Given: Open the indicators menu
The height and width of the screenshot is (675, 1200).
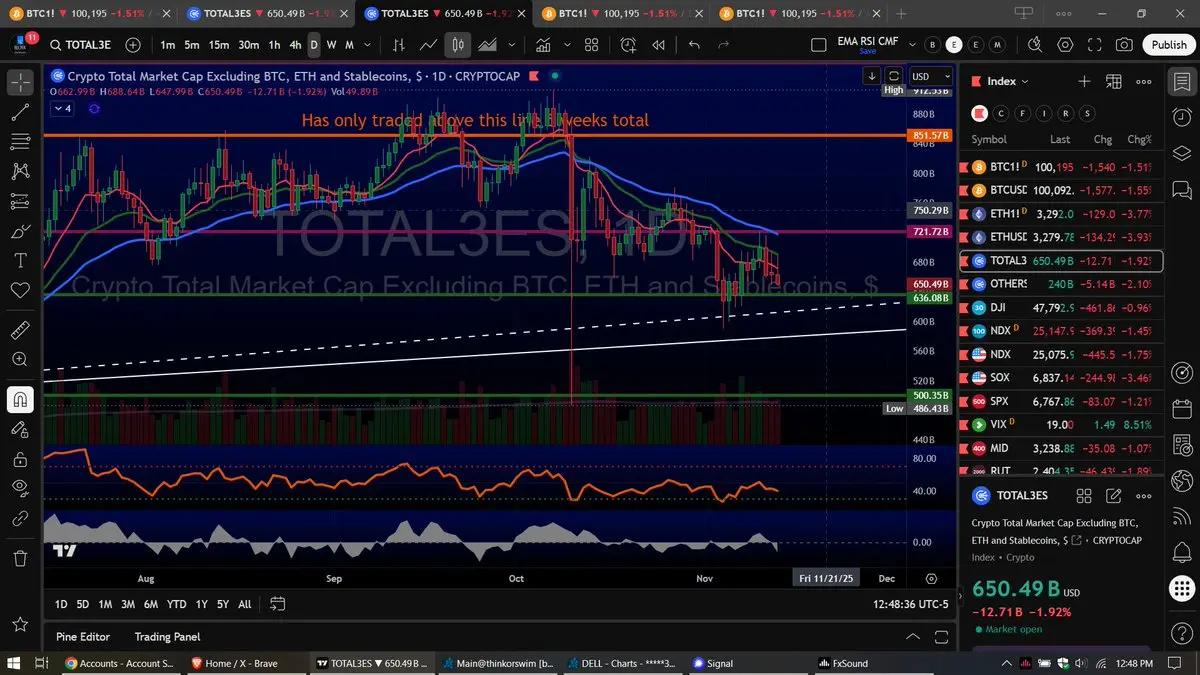Looking at the screenshot, I should click(544, 45).
